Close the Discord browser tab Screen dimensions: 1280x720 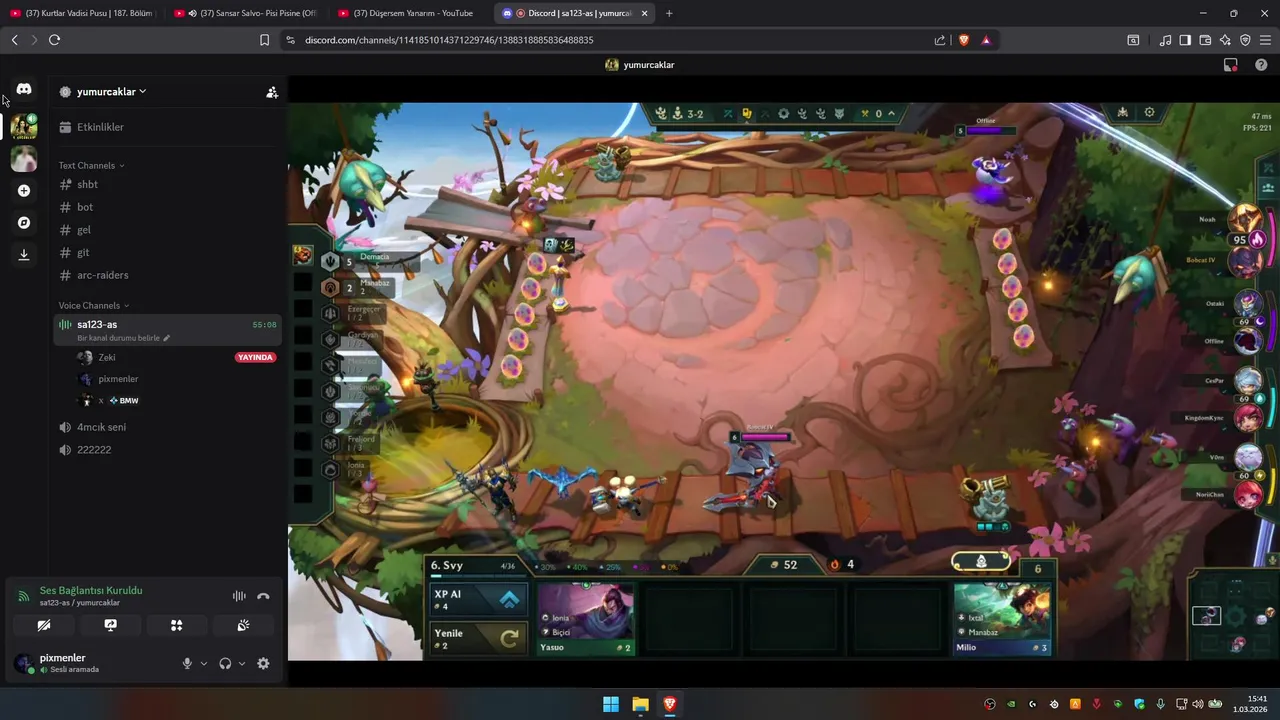tap(644, 13)
